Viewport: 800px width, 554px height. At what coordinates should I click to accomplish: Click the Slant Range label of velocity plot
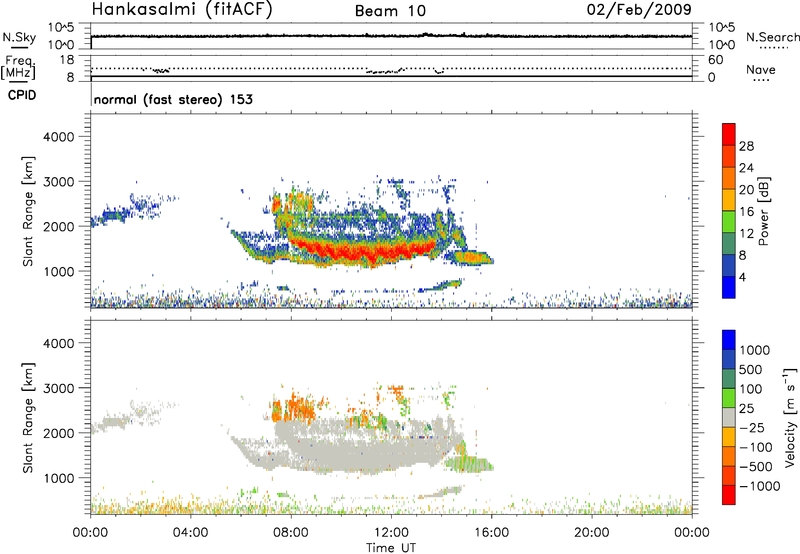pos(28,417)
